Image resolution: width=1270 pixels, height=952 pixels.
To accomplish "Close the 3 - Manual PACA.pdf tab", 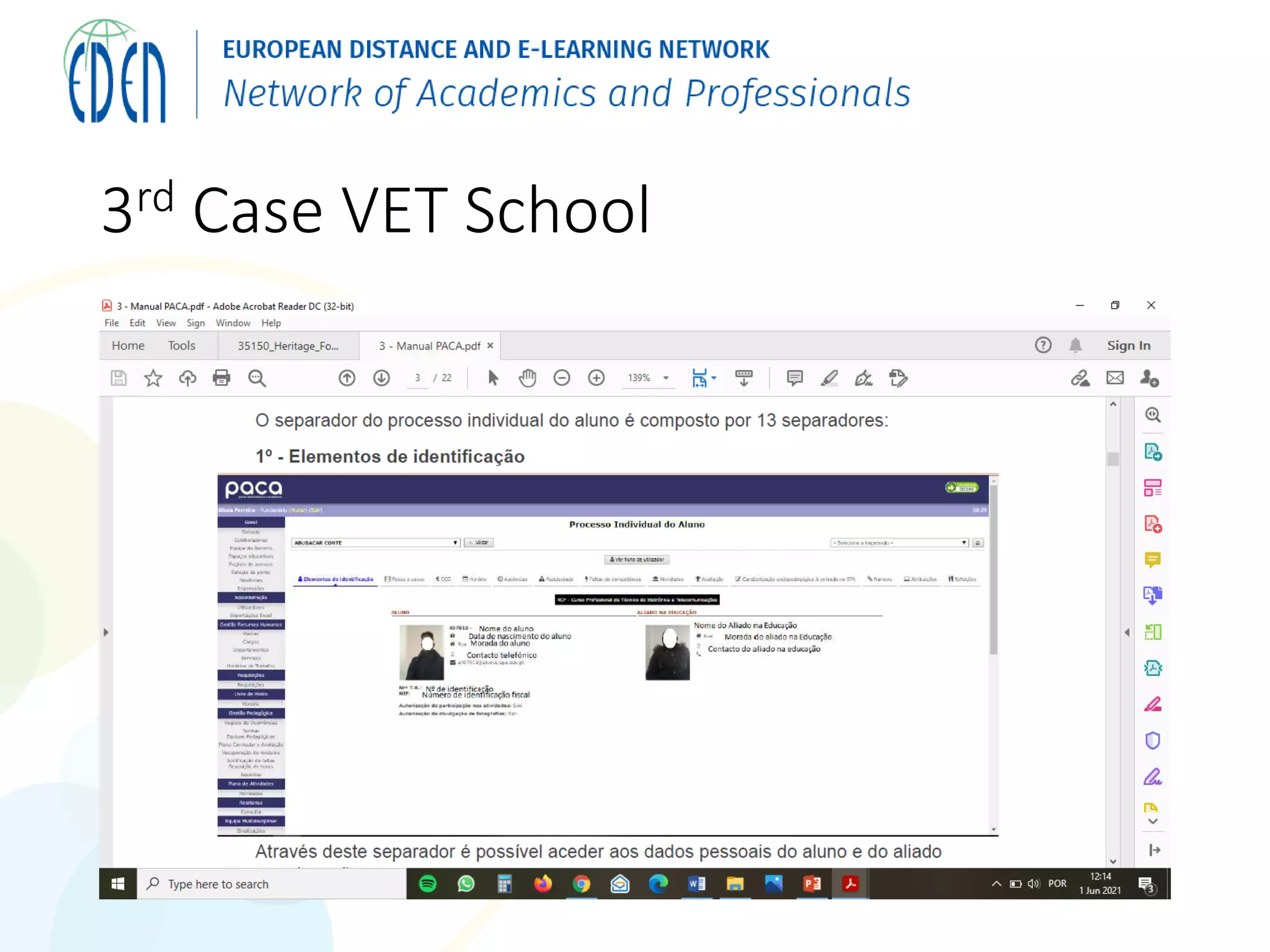I will click(x=490, y=345).
